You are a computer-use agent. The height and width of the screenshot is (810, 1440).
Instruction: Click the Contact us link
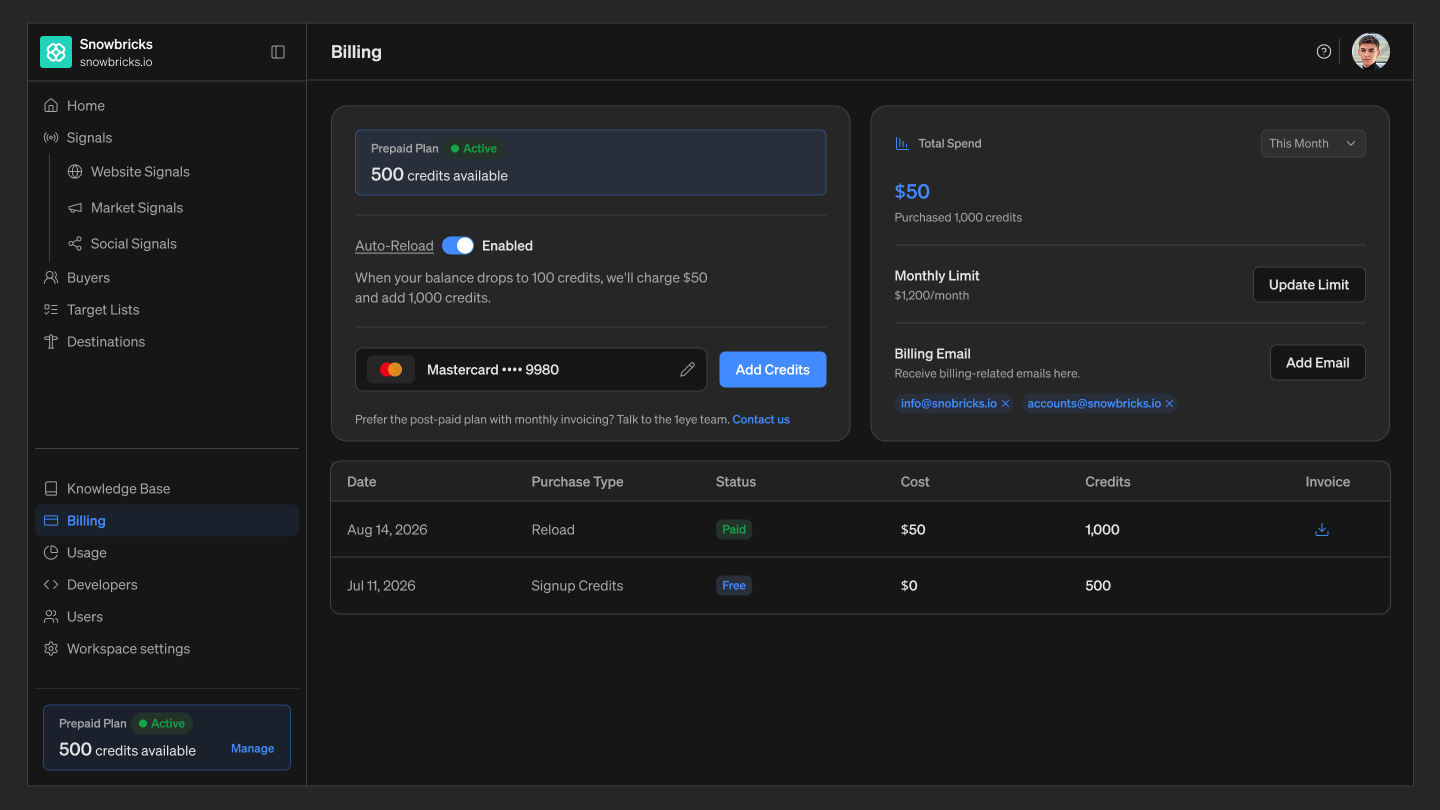(761, 420)
